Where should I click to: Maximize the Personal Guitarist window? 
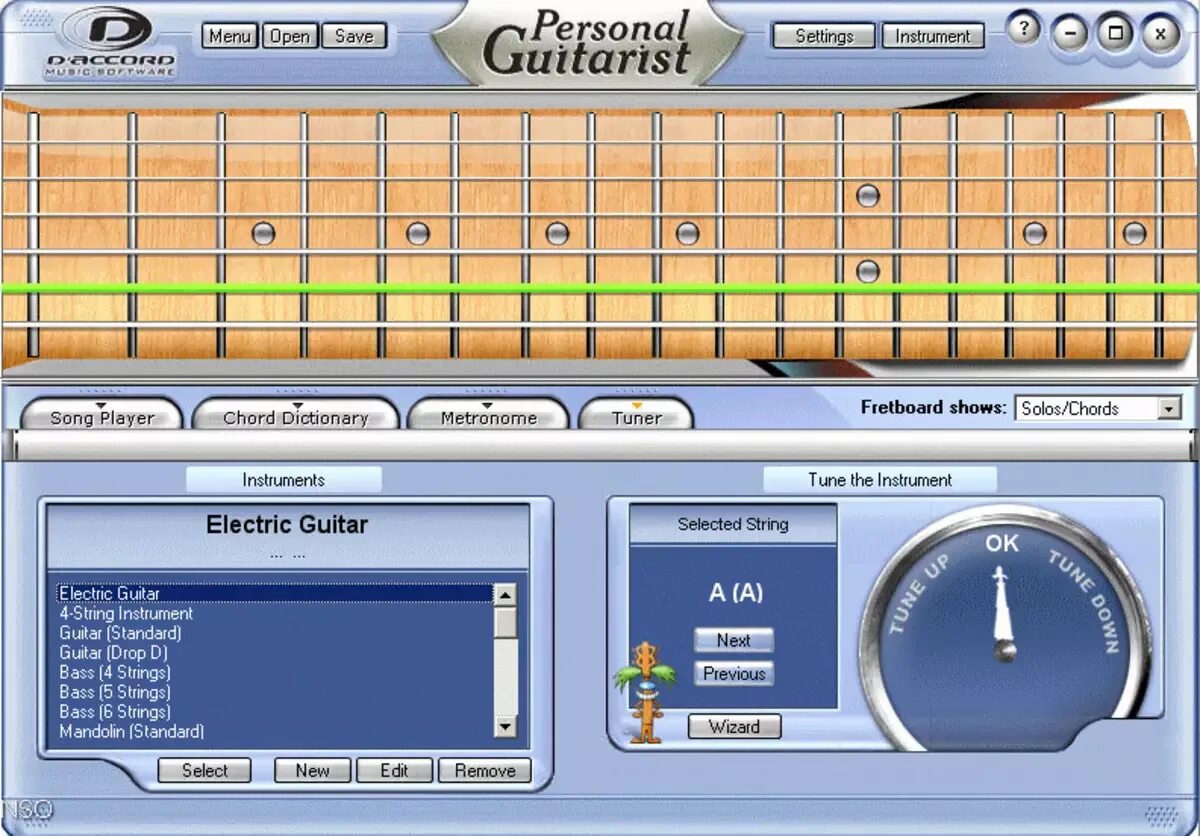point(1115,33)
